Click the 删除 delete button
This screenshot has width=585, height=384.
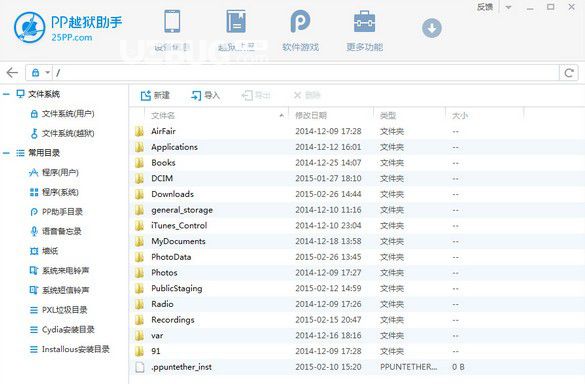(x=307, y=96)
